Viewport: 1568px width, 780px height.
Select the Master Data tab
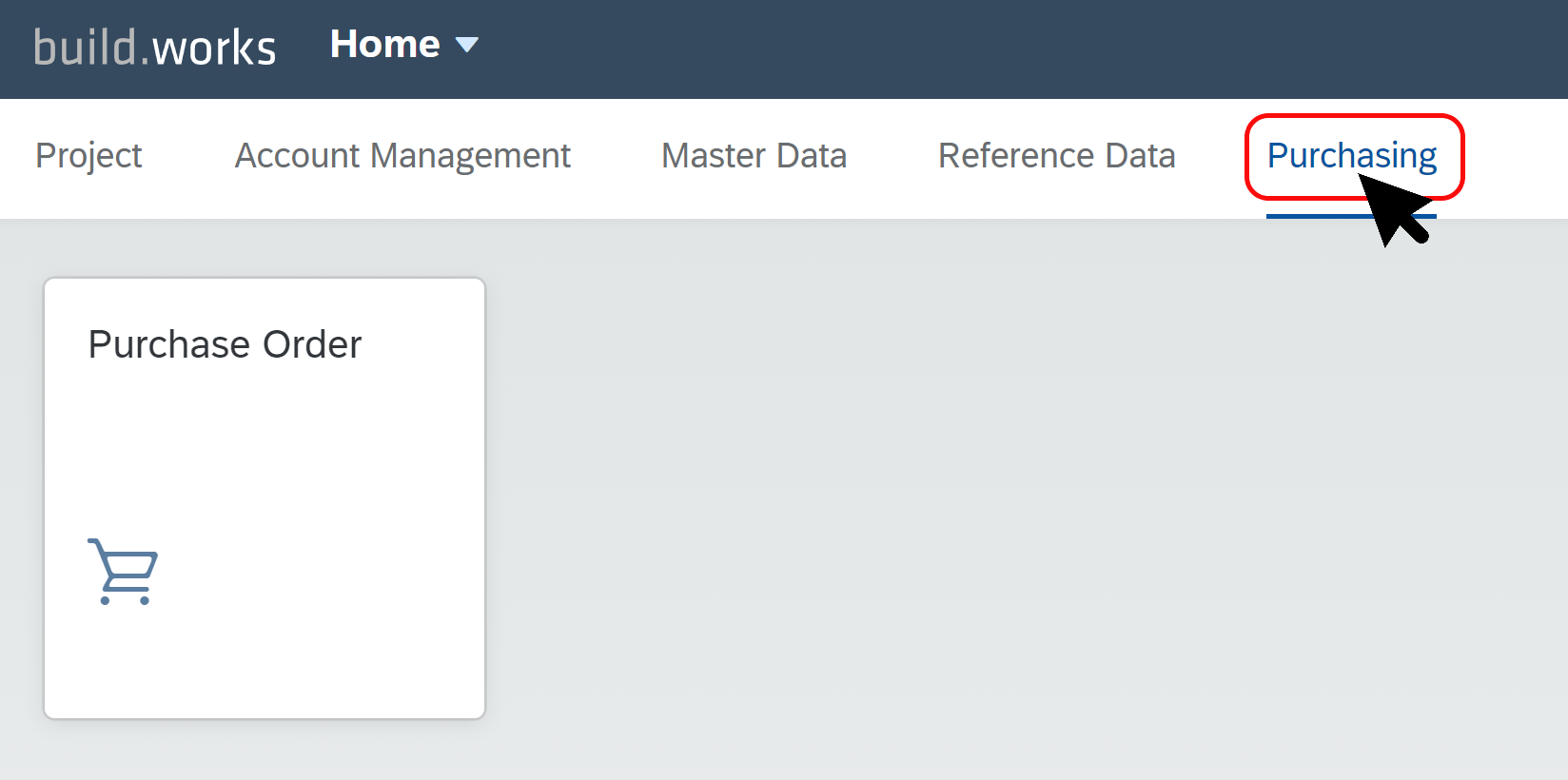(x=754, y=156)
